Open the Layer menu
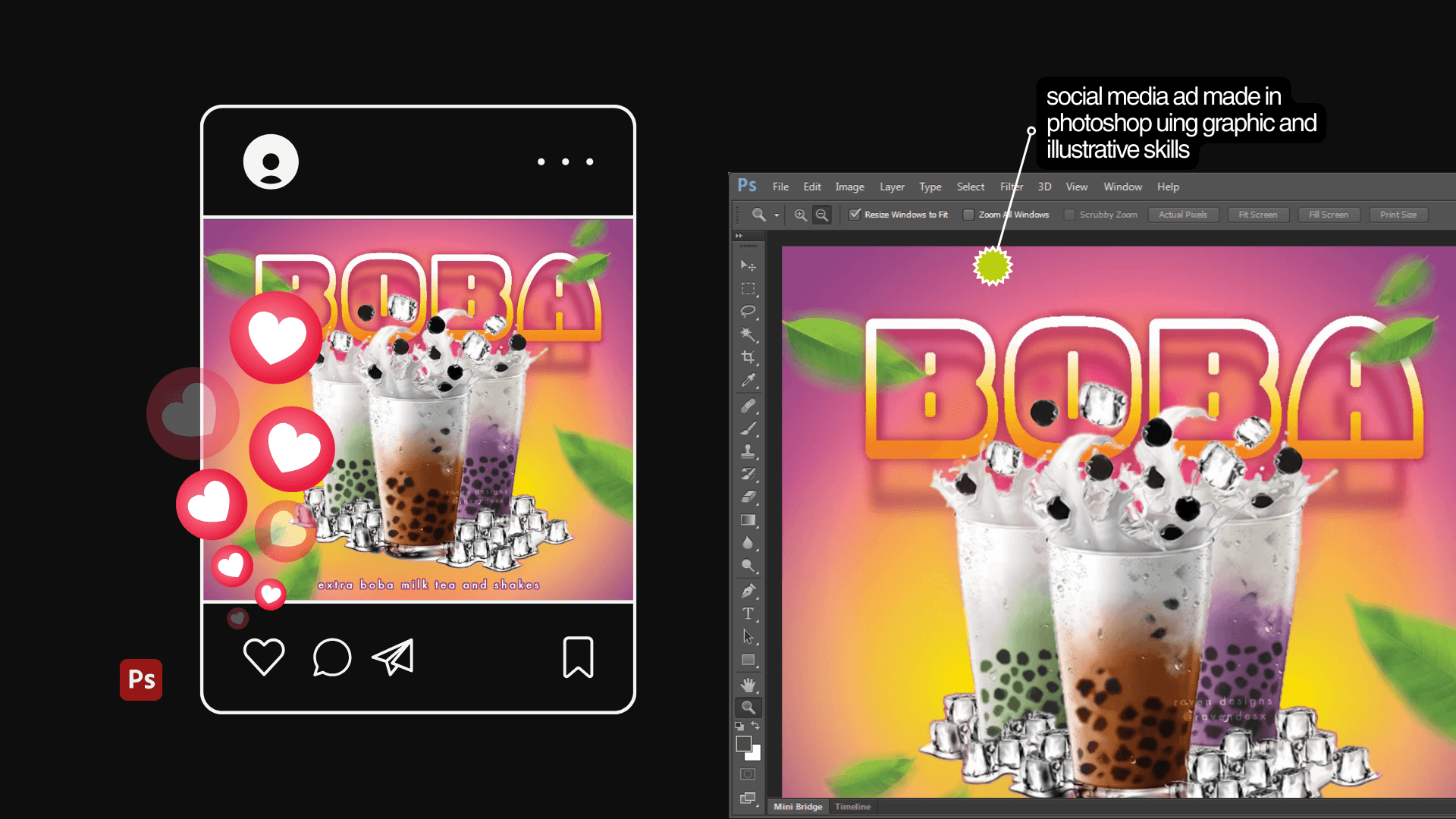Viewport: 1456px width, 819px height. [x=892, y=187]
